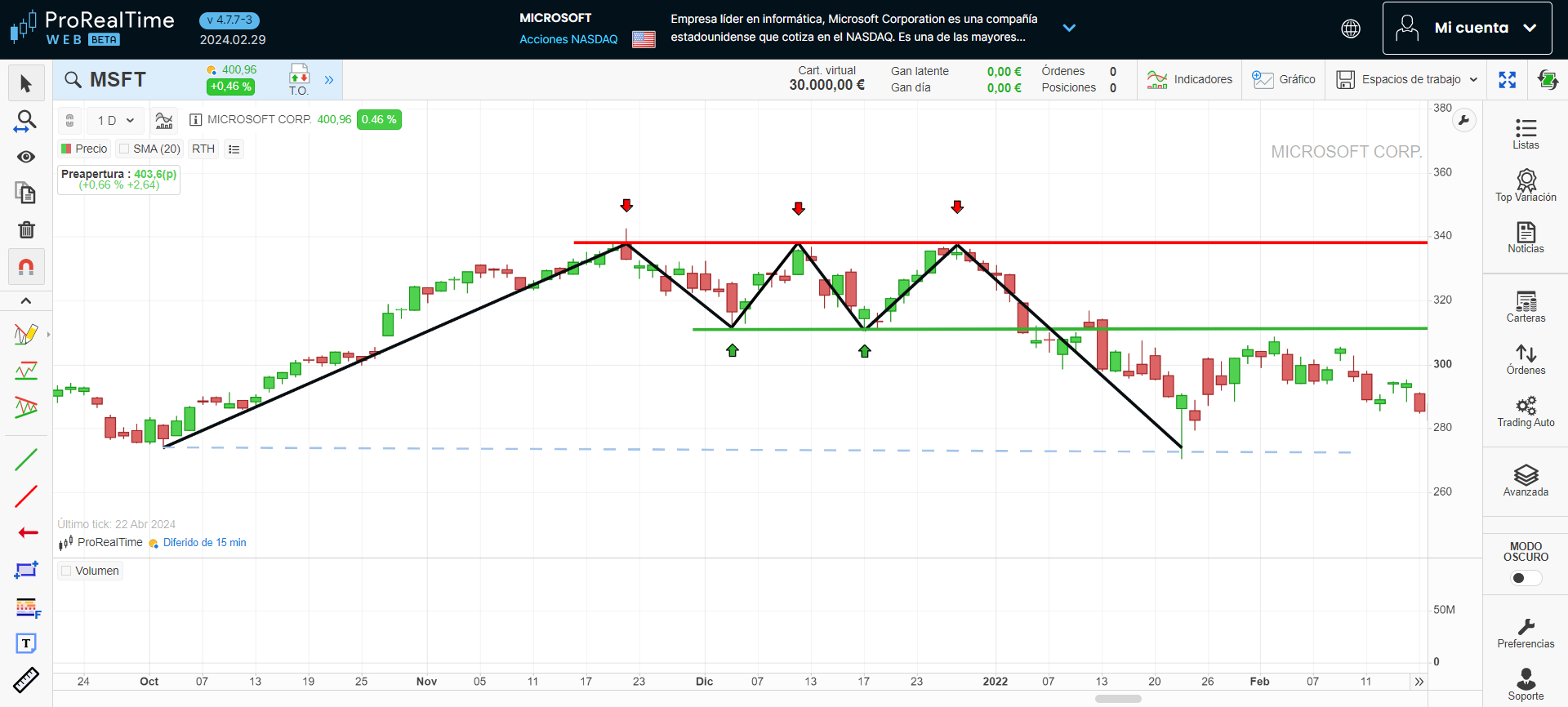Select the green trend indicator tool
The image size is (1568, 707).
tap(26, 371)
